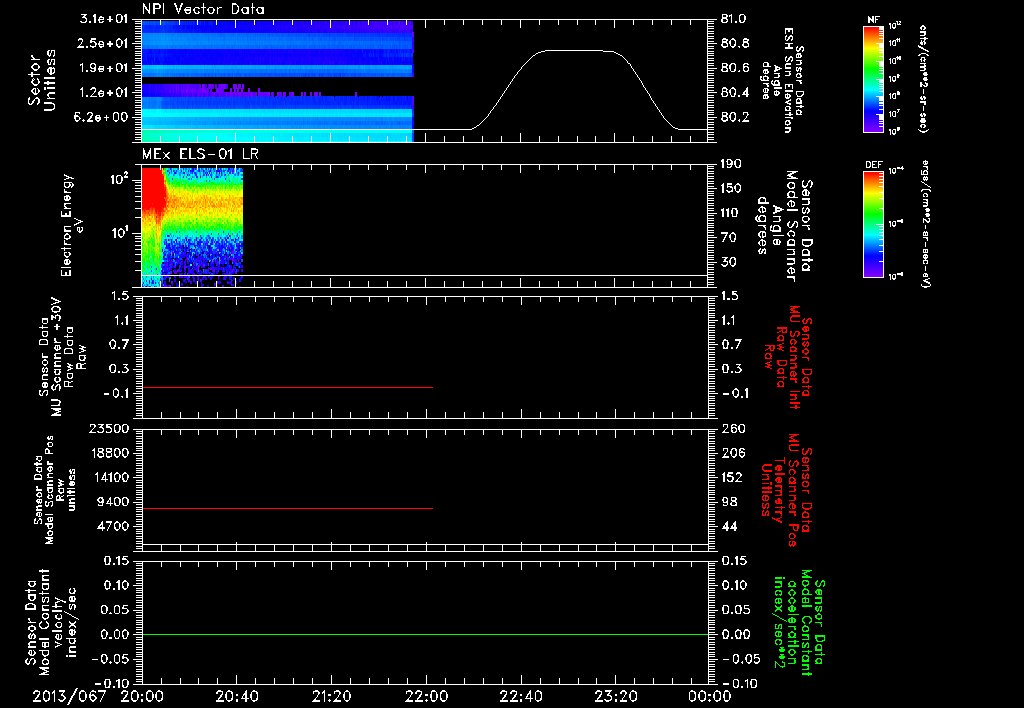1024x708 pixels.
Task: Select the Sector Unitless axis label
Action: point(42,80)
